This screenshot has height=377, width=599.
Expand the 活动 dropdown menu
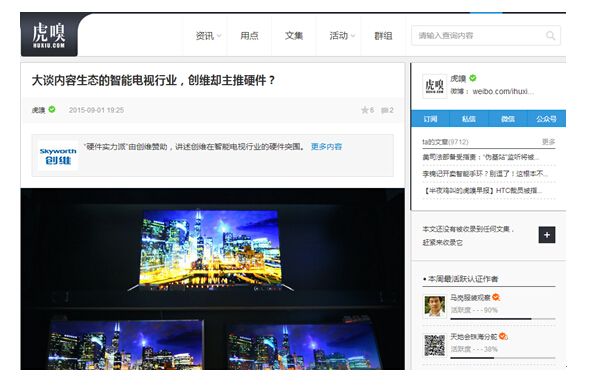[x=342, y=36]
